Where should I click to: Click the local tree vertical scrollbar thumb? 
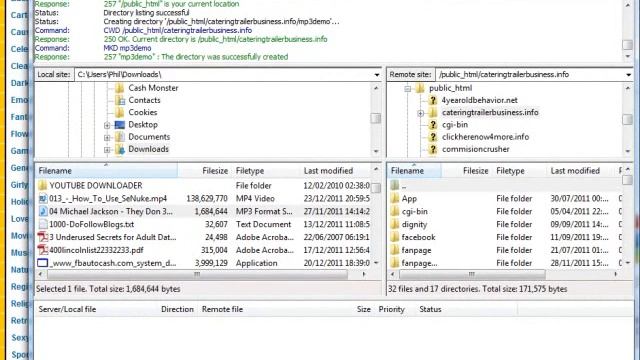pyautogui.click(x=376, y=118)
